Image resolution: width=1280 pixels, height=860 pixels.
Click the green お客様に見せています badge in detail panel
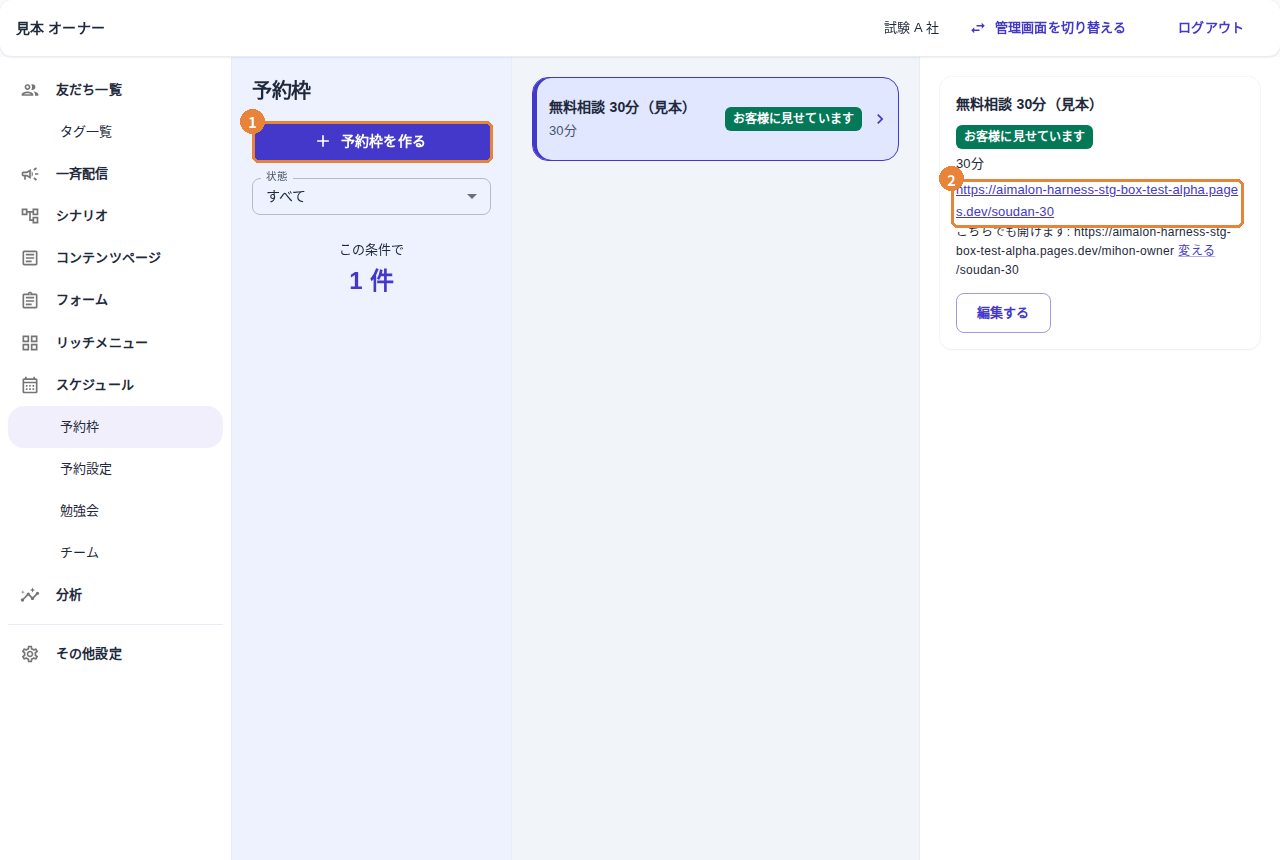[1024, 137]
